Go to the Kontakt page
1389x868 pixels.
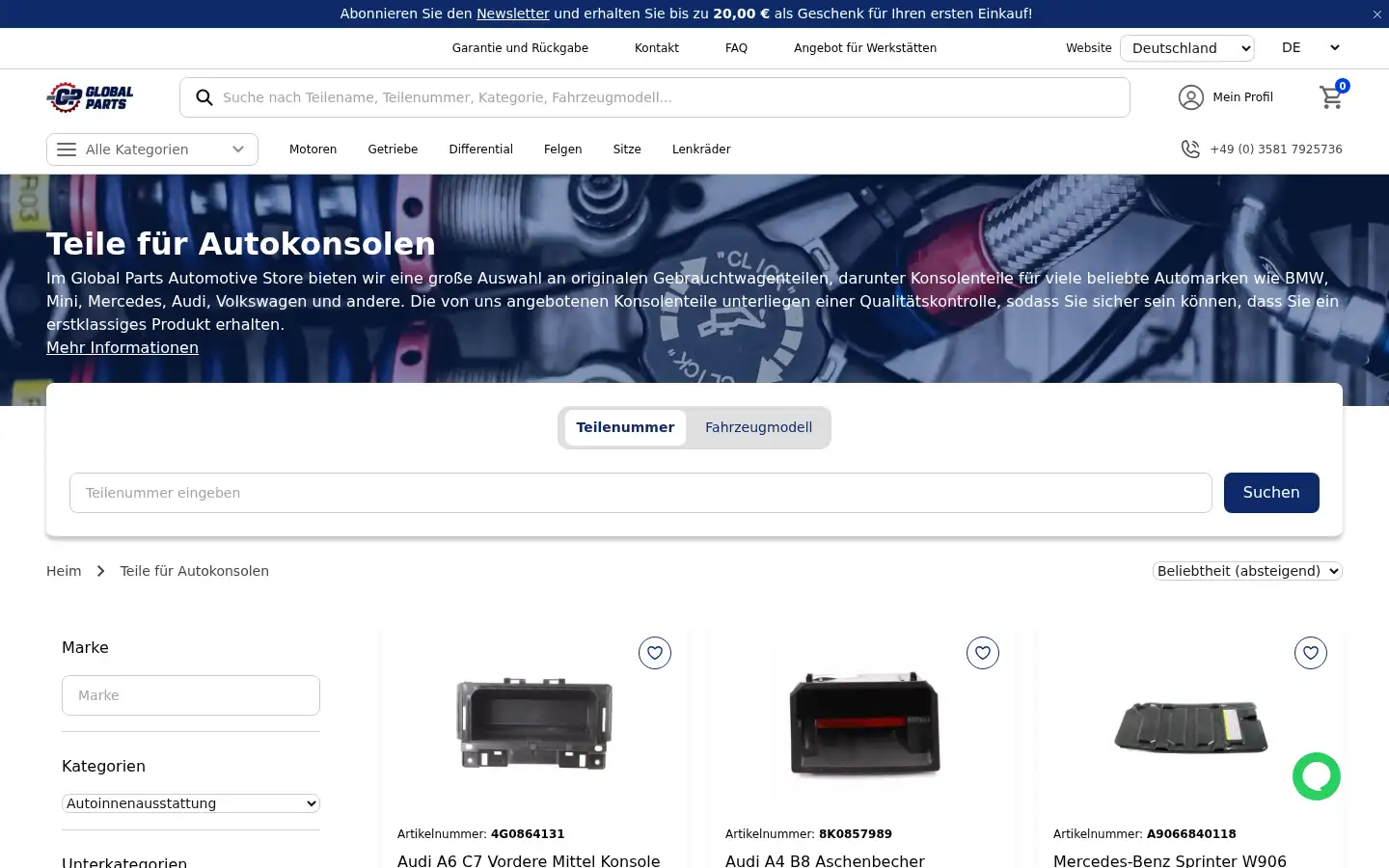coord(657,48)
